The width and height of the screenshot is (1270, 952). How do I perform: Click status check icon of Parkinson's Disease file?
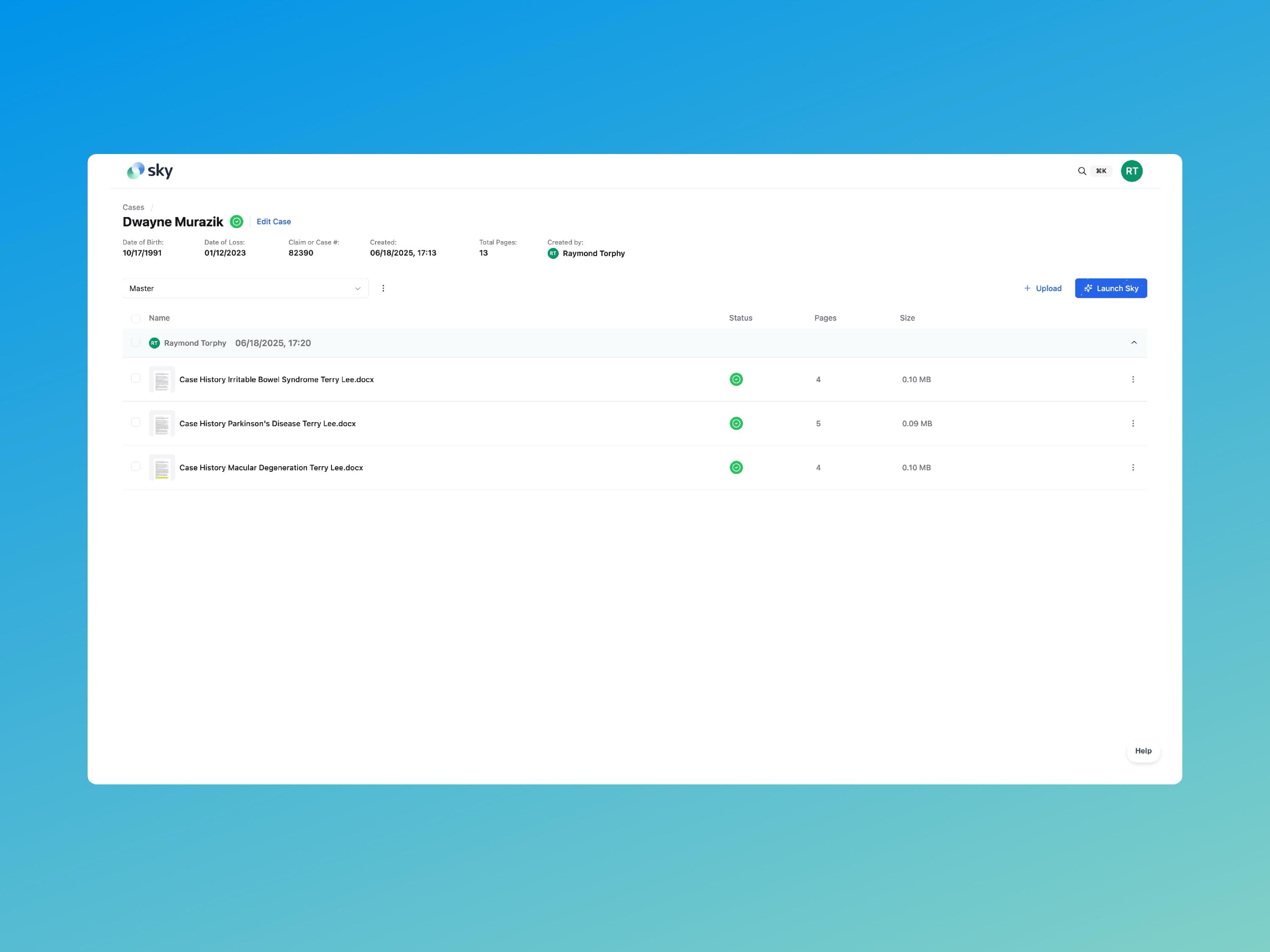click(x=736, y=424)
